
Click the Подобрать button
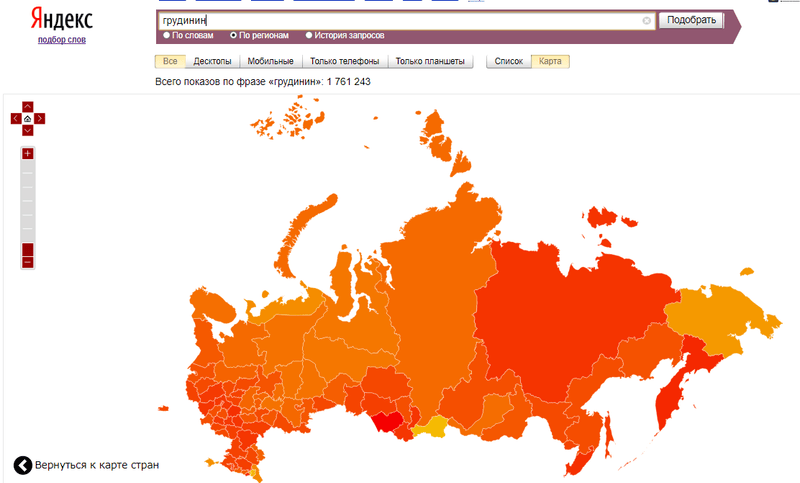(x=691, y=20)
